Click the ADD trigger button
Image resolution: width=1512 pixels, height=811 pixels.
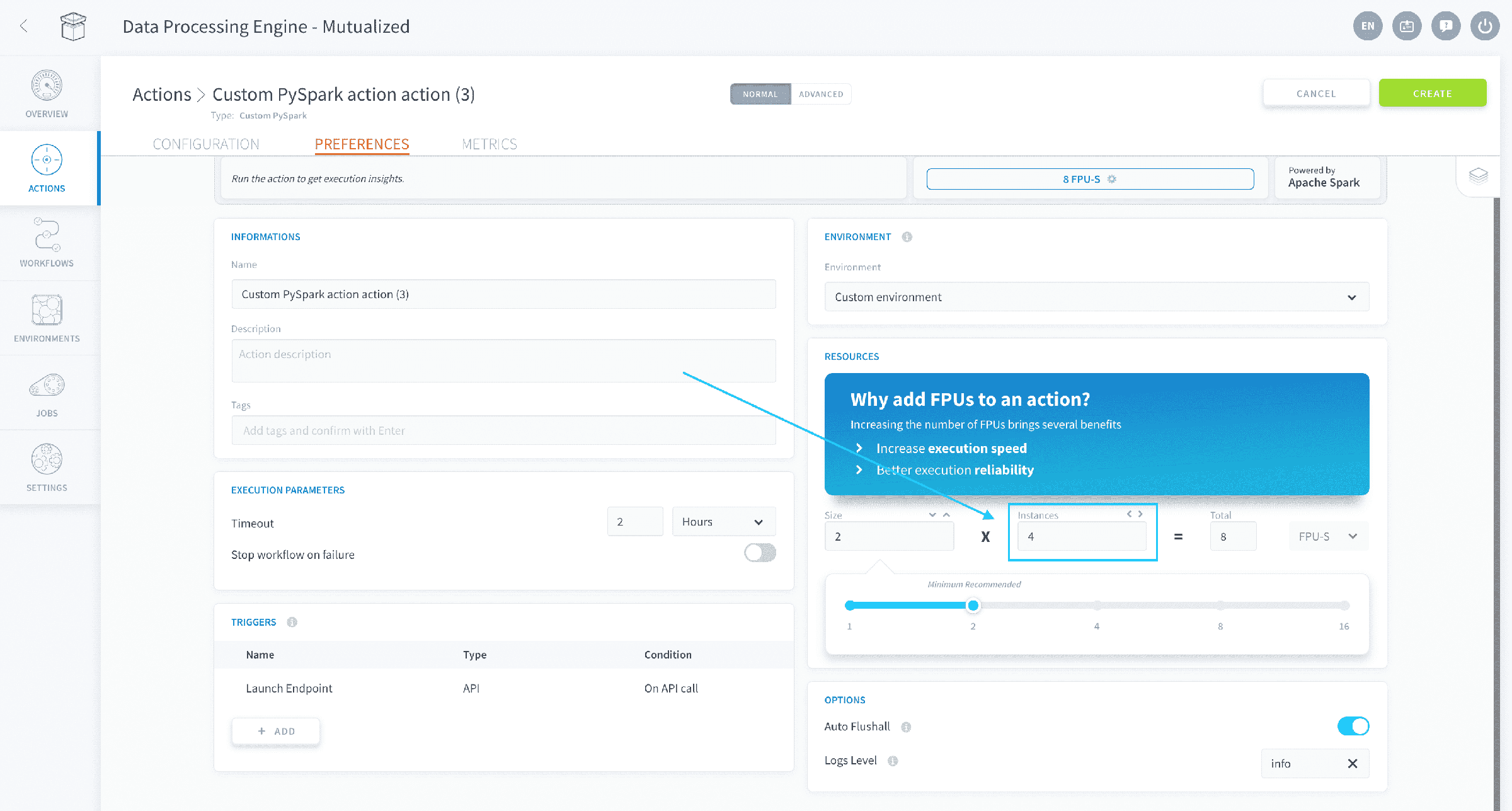pos(276,731)
